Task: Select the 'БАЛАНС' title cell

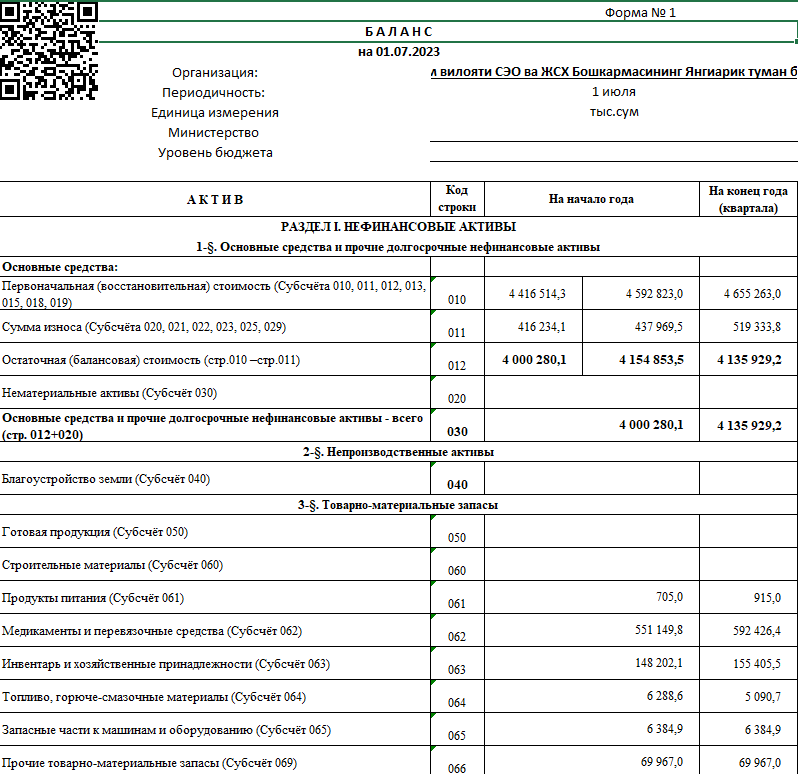Action: click(398, 32)
